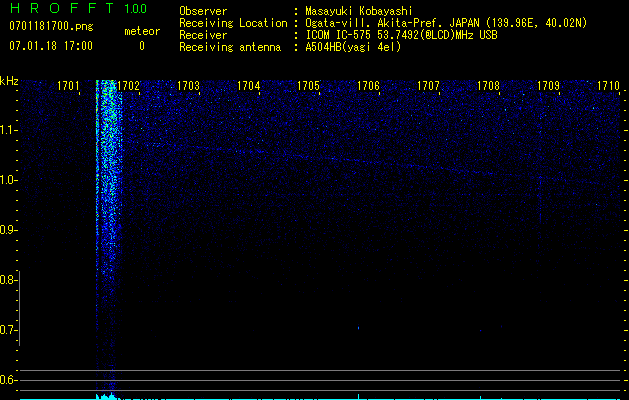Click time marker 1708
The image size is (629, 400).
[489, 85]
